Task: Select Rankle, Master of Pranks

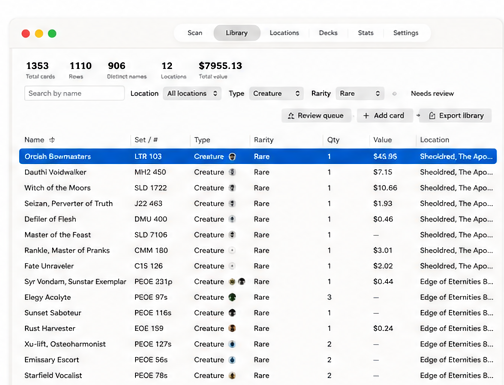Action: (x=258, y=250)
